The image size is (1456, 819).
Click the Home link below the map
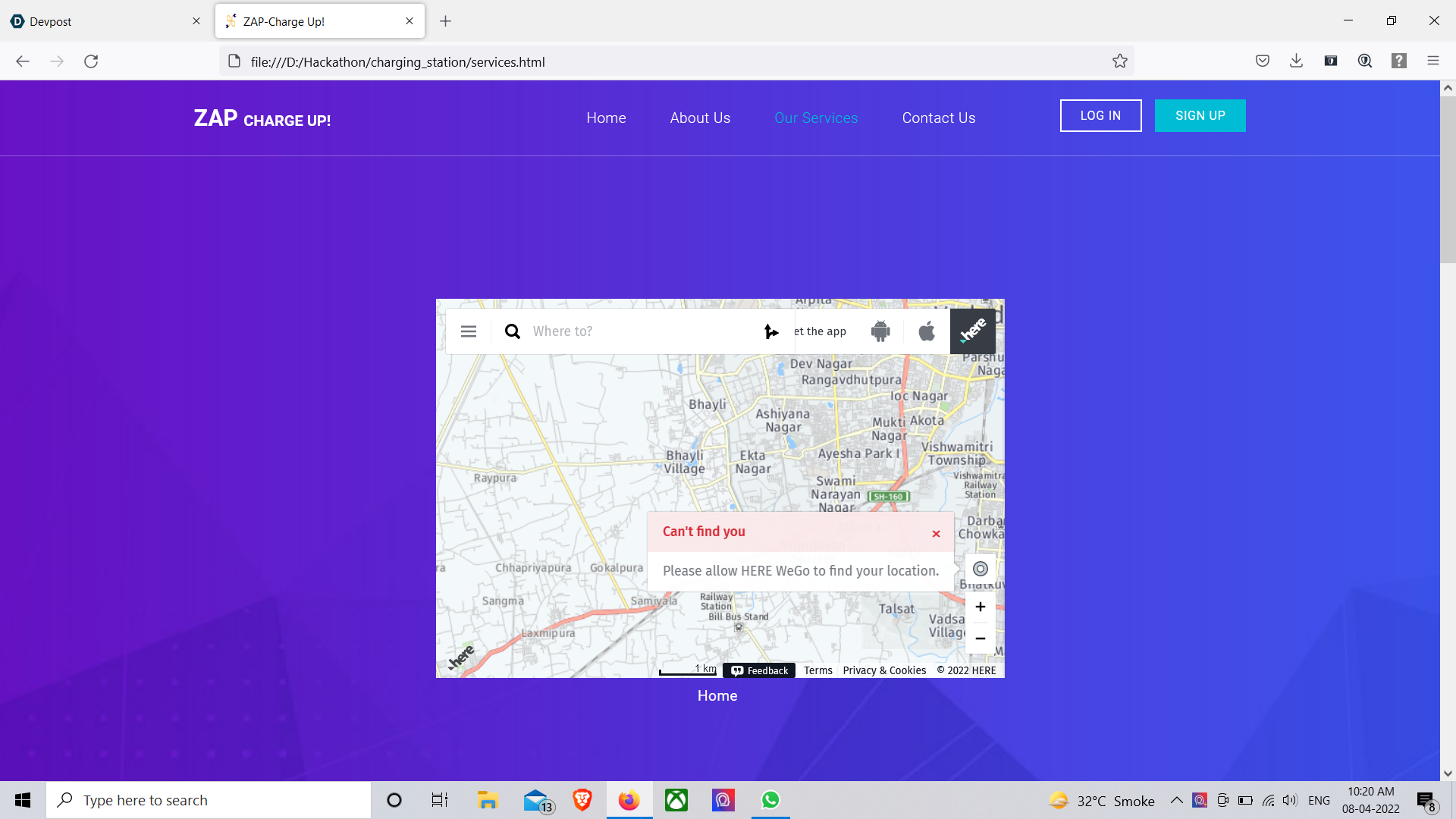[x=717, y=695]
